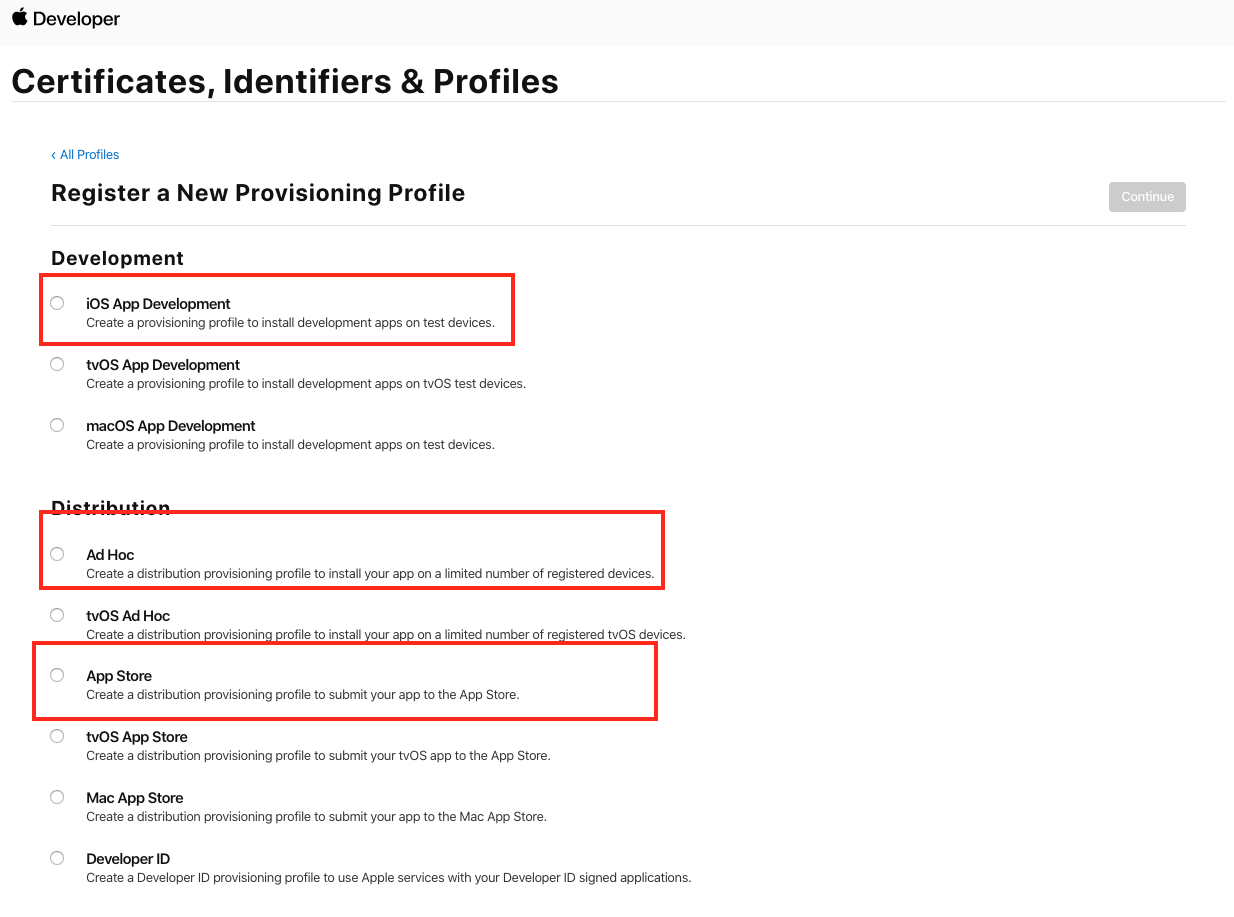Select the iOS App Development radio button
Viewport: 1234px width, 917px height.
tap(57, 303)
